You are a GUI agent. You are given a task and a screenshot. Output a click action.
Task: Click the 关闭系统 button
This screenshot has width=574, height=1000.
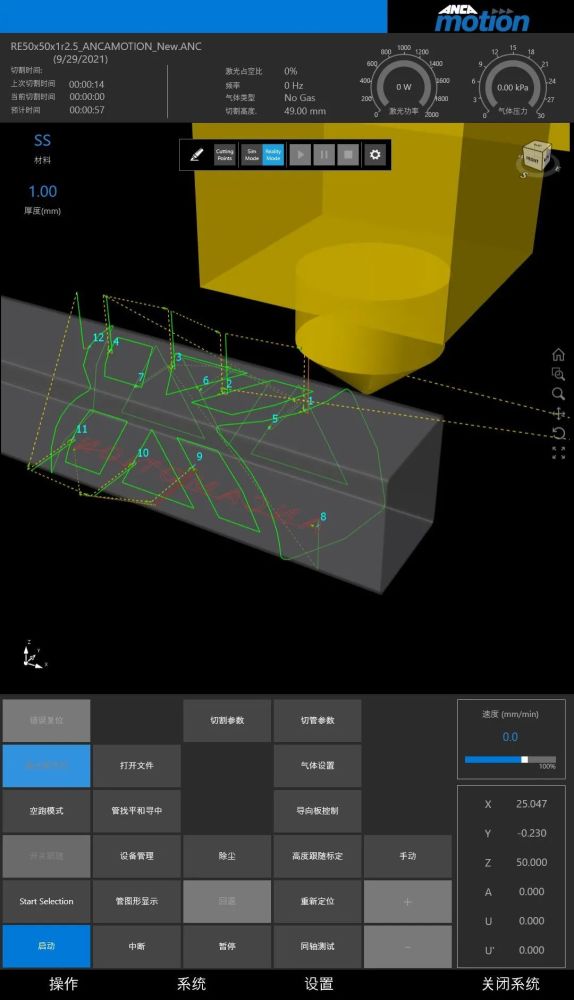click(511, 984)
